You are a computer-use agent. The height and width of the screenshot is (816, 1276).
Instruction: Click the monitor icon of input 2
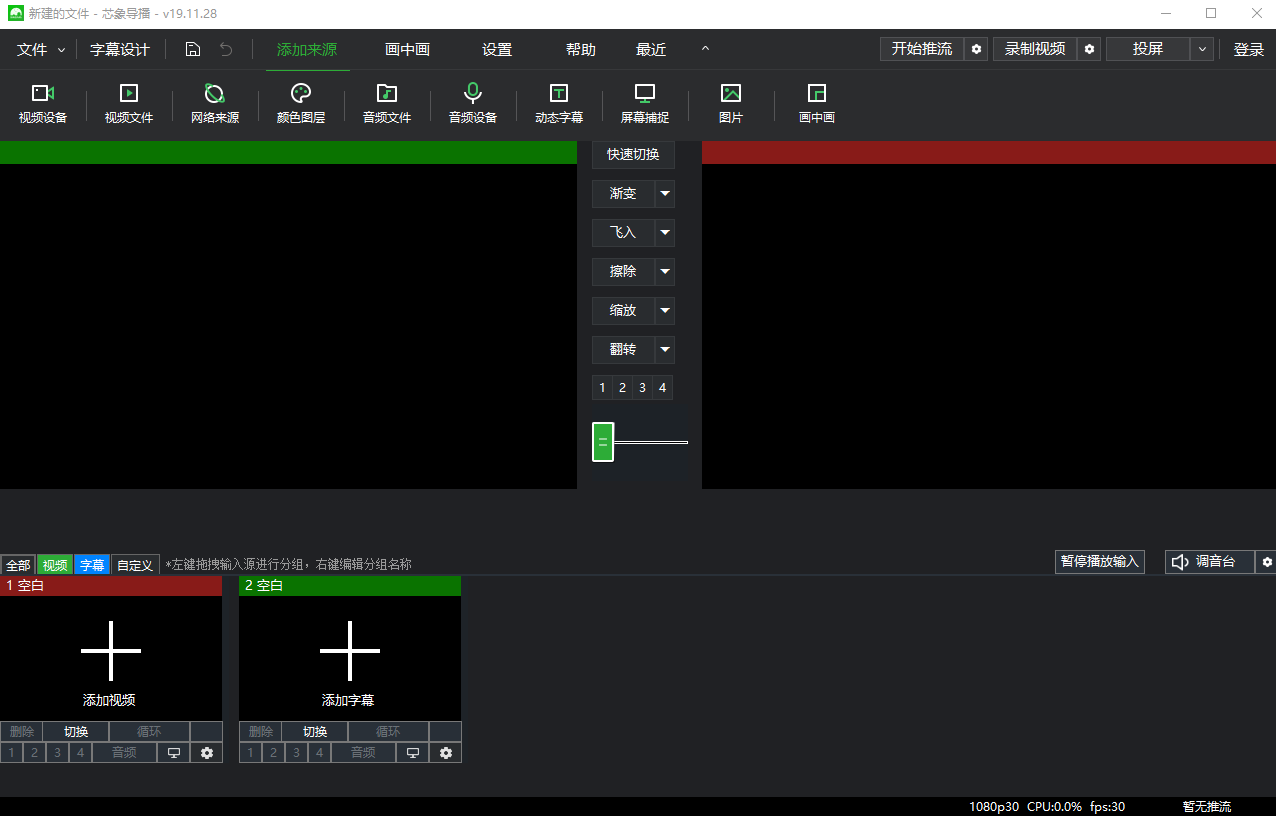(413, 753)
